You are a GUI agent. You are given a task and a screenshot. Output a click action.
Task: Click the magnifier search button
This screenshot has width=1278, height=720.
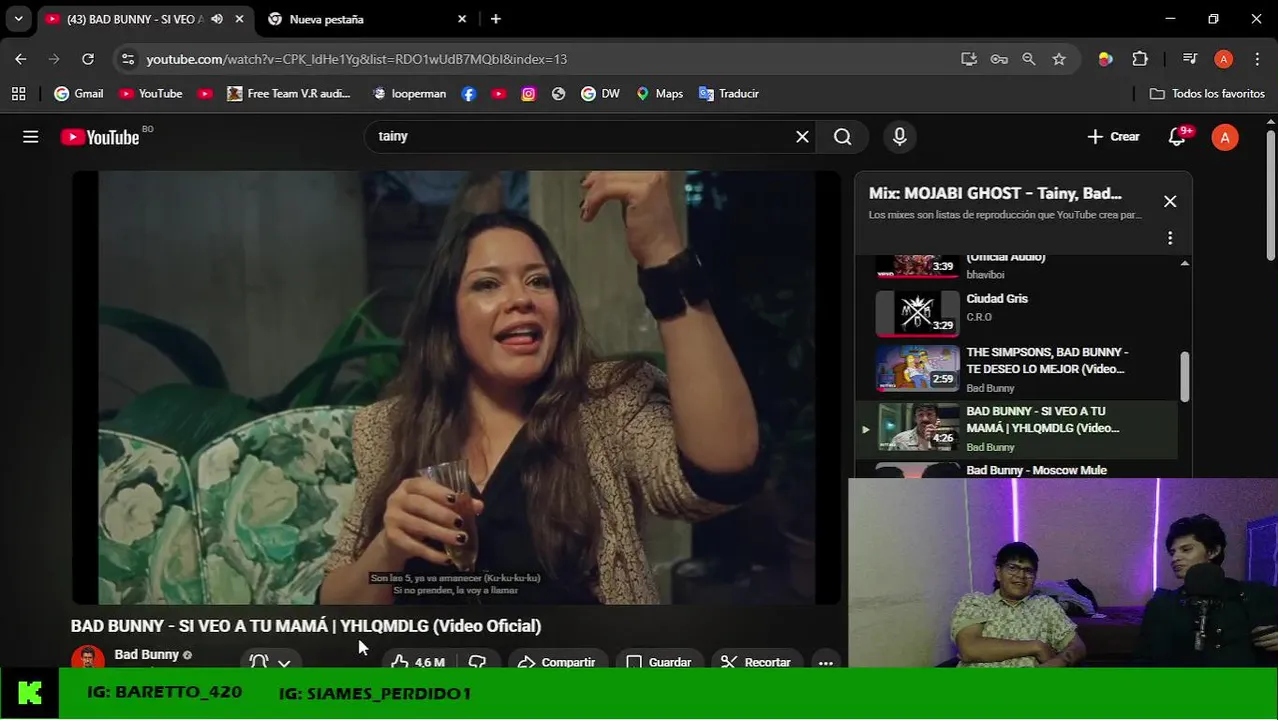(843, 137)
